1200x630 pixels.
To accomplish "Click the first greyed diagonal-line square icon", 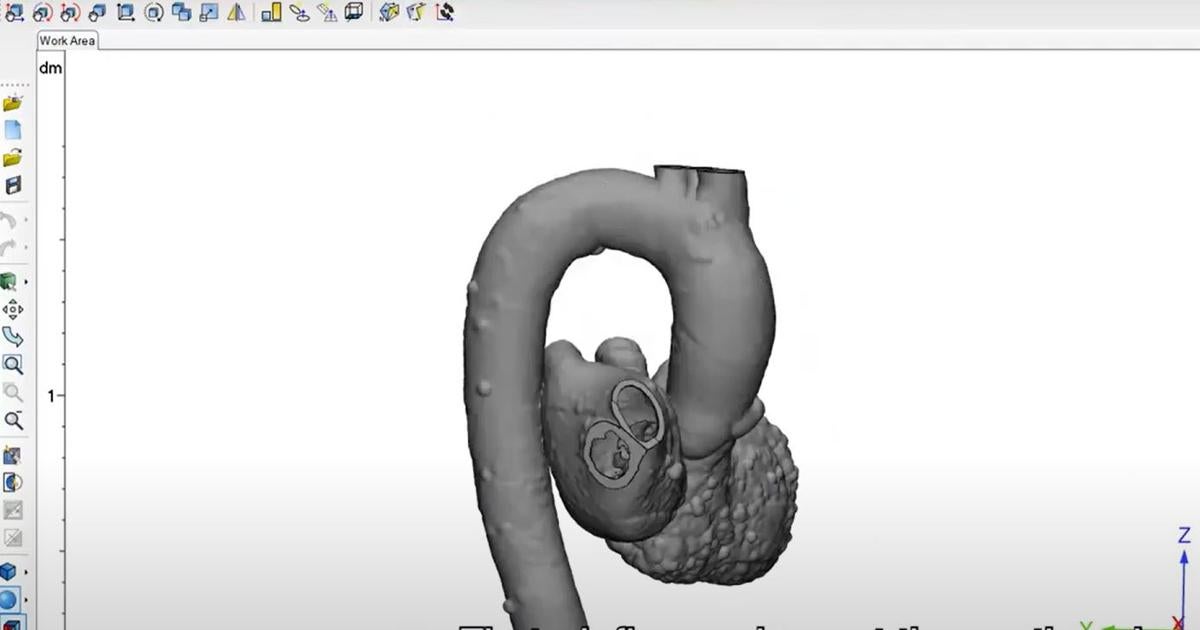I will click(12, 510).
